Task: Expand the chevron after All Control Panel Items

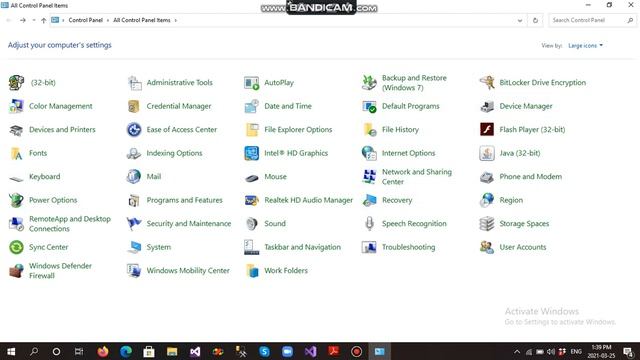Action: click(176, 20)
